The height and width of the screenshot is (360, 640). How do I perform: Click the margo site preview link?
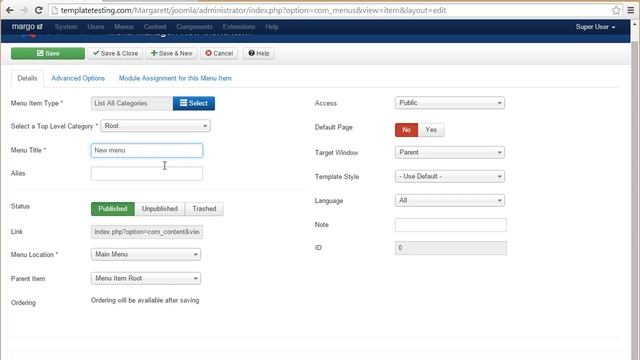pos(27,27)
